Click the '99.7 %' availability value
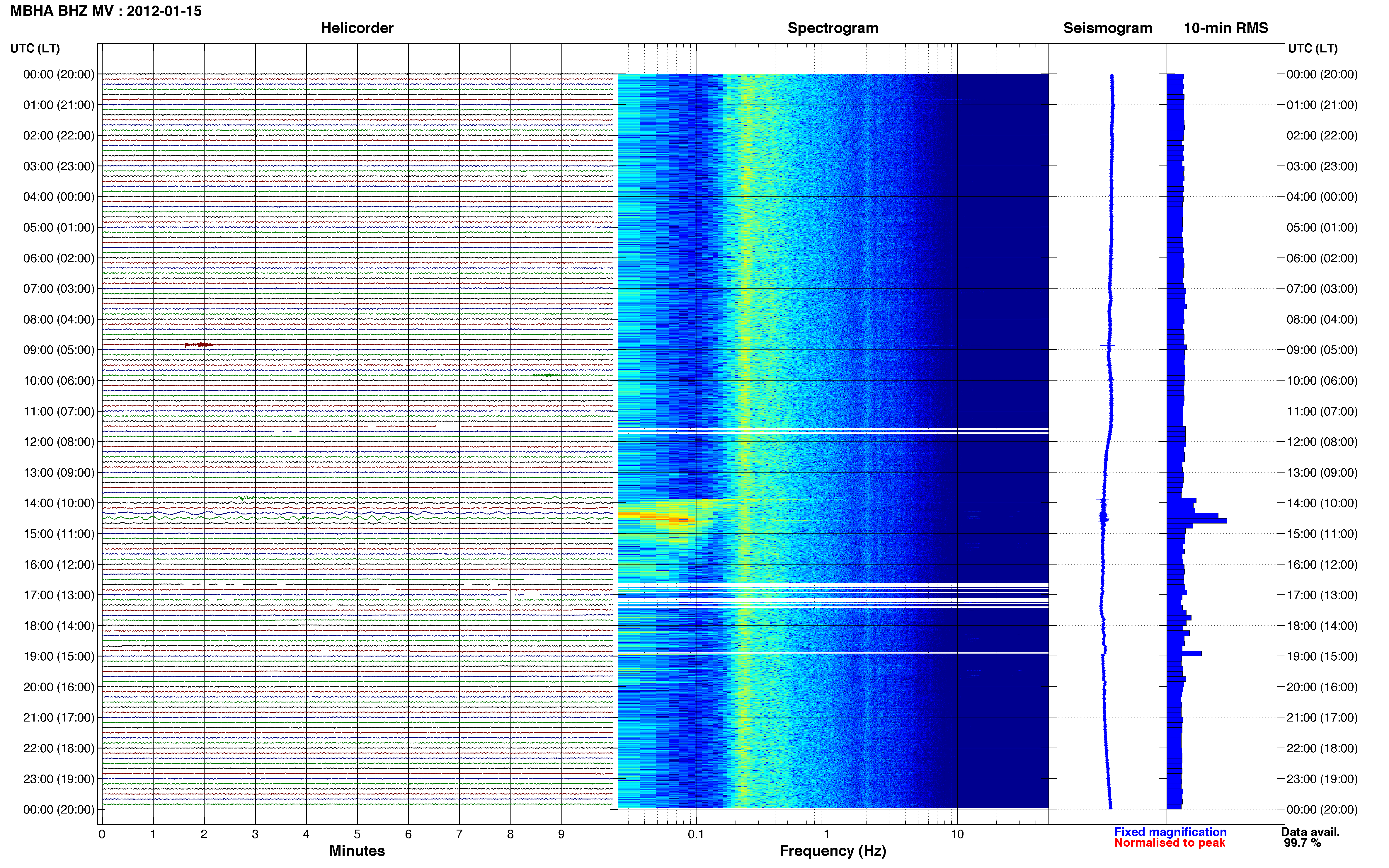Viewport: 1389px width, 868px height. (x=1302, y=843)
